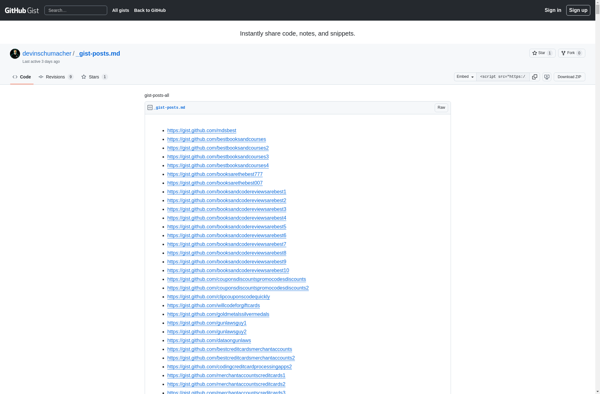This screenshot has width=600, height=394.
Task: Open link ending bestbooksandcourses2
Action: [x=218, y=148]
